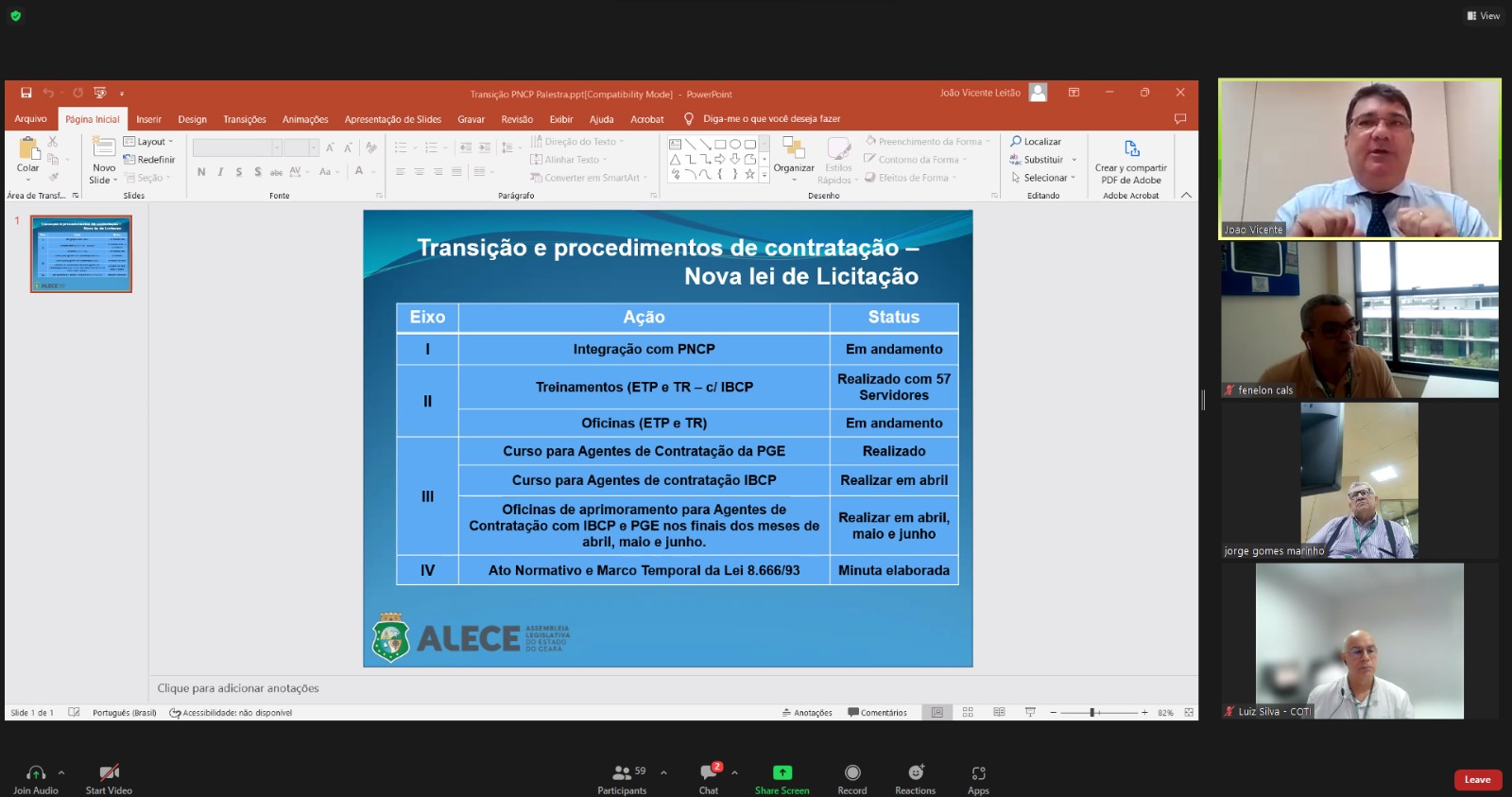Toggle the Join Audio button
1512x797 pixels.
point(36,772)
